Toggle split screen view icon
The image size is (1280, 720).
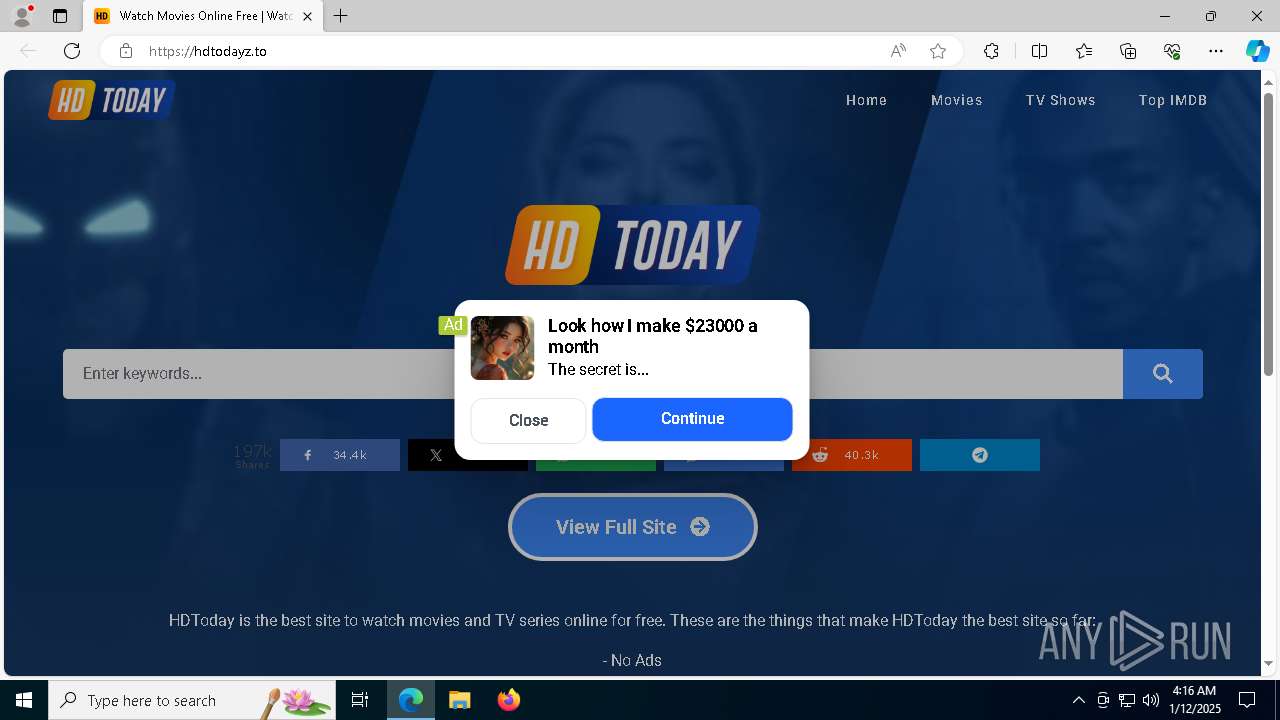pos(1039,51)
